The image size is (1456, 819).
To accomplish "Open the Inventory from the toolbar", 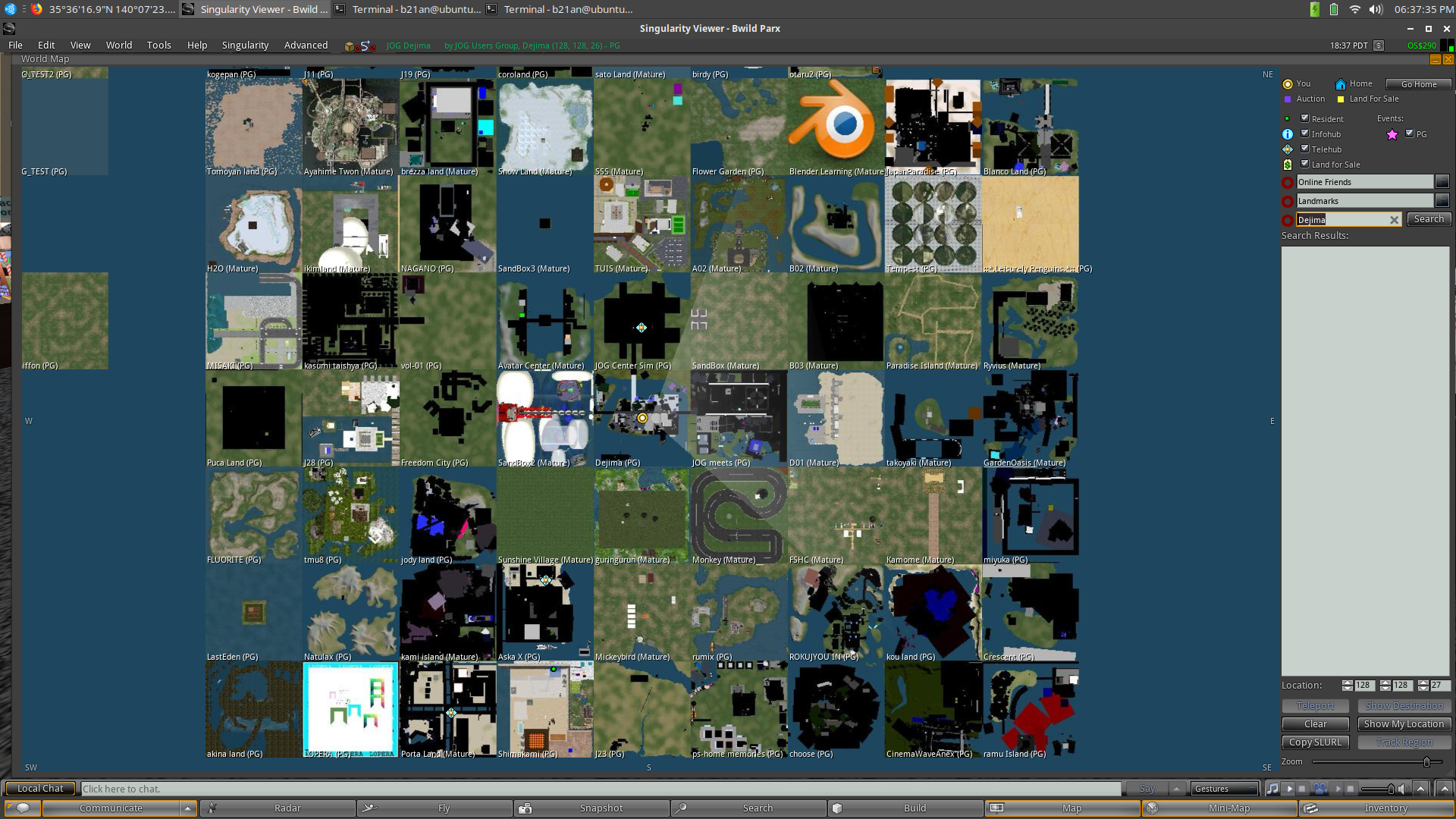I will click(x=1376, y=808).
